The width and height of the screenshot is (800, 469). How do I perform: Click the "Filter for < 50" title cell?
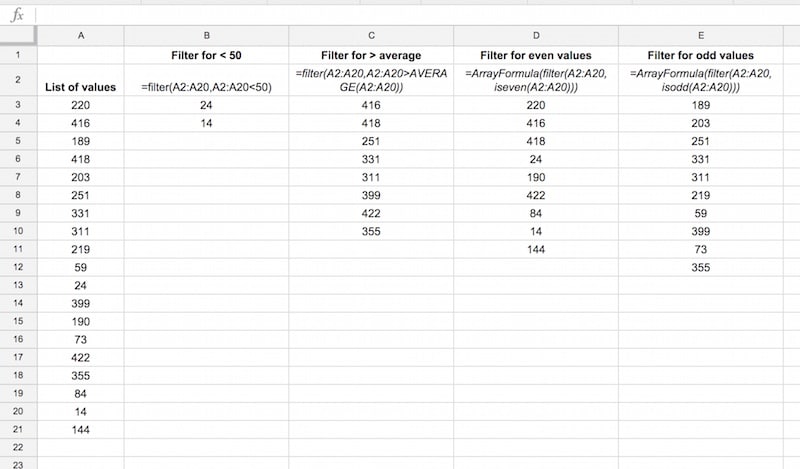(206, 55)
